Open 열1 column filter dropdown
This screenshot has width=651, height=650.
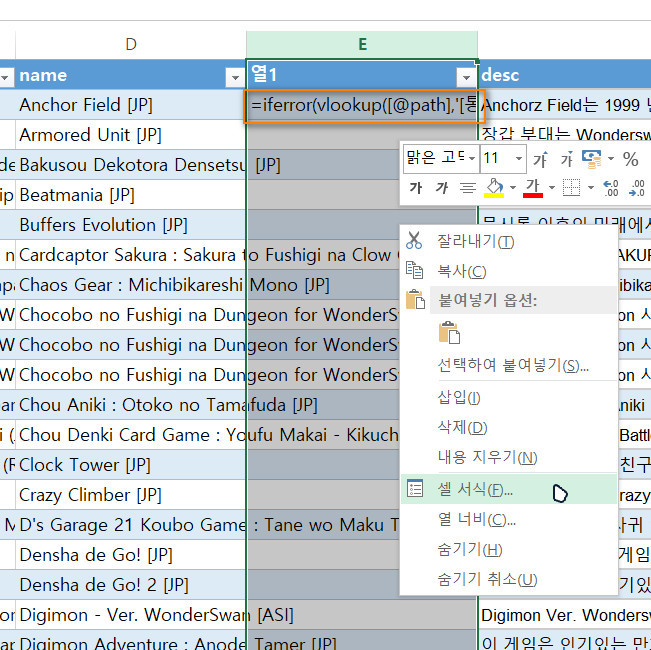[x=466, y=77]
